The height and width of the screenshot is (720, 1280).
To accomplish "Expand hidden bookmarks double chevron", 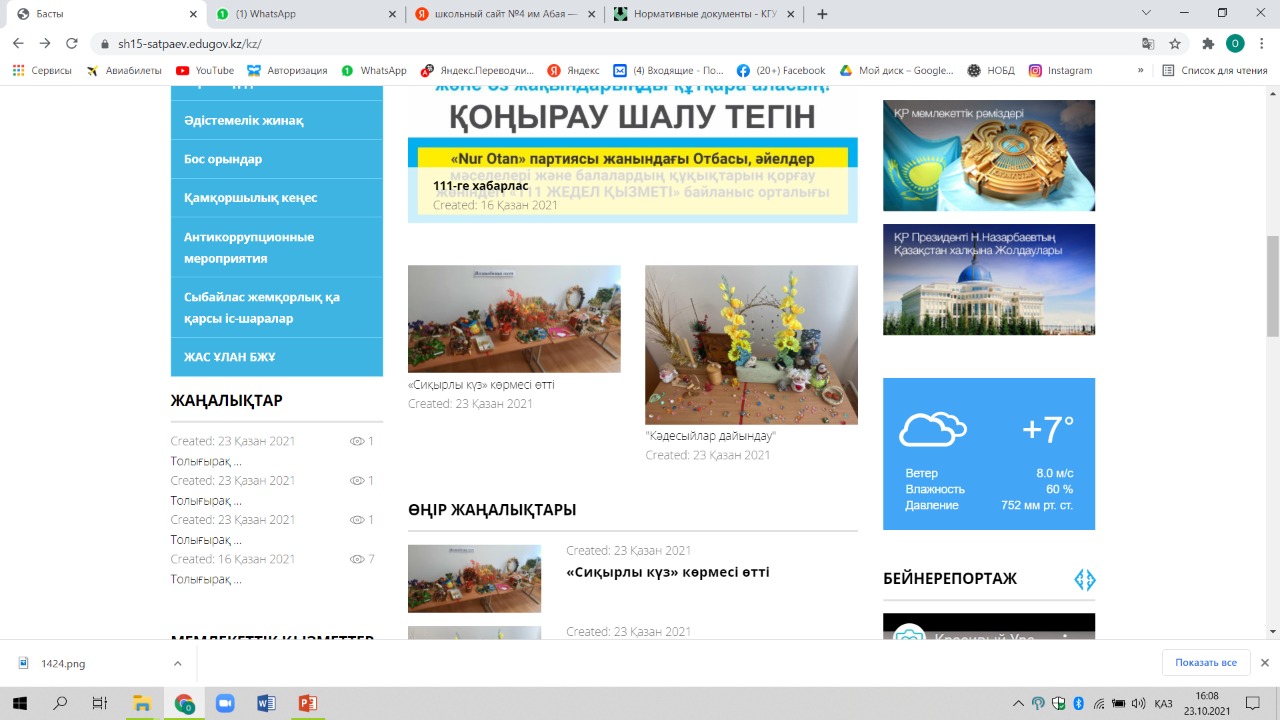I will [x=1140, y=71].
